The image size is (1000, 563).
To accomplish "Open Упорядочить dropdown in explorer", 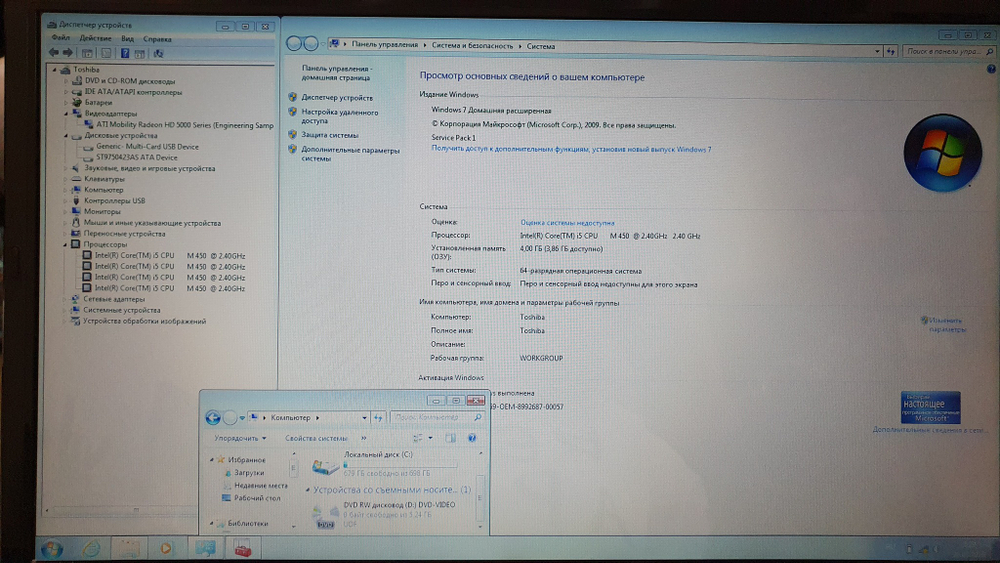I will pyautogui.click(x=240, y=438).
